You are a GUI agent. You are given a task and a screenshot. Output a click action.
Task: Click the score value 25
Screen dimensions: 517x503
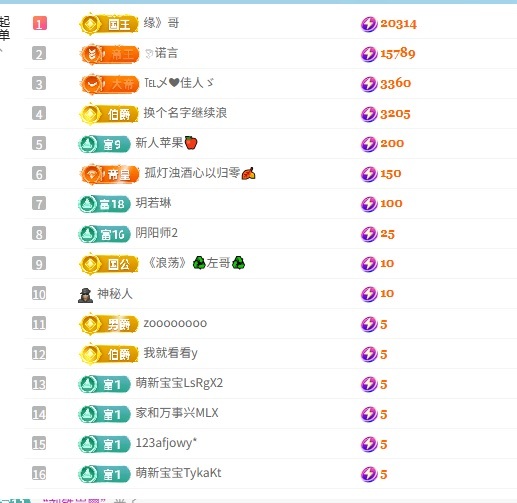(388, 234)
